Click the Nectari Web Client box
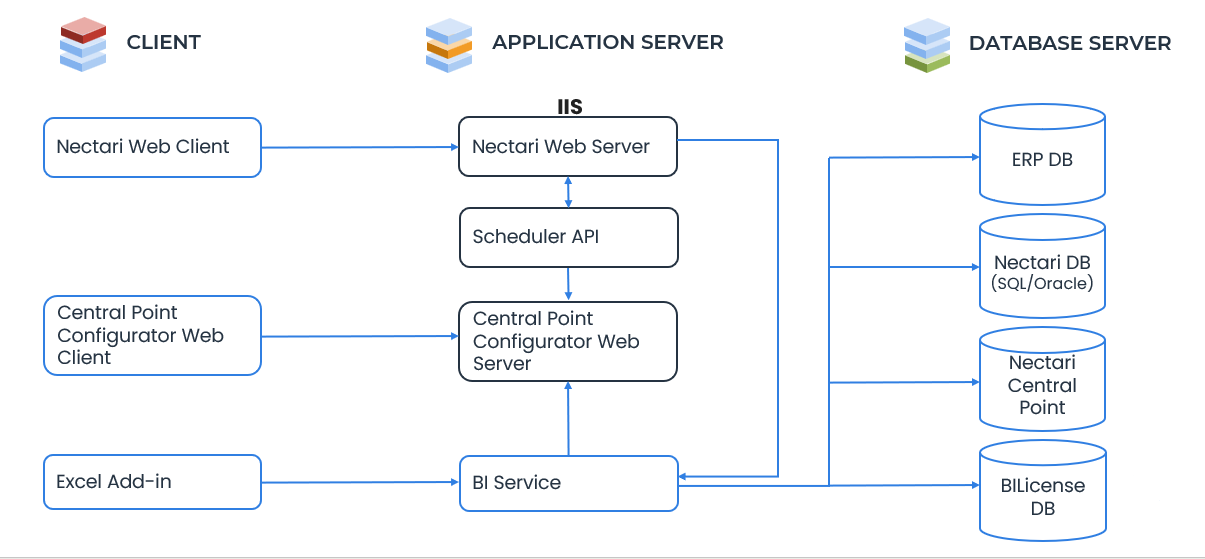 pos(152,147)
